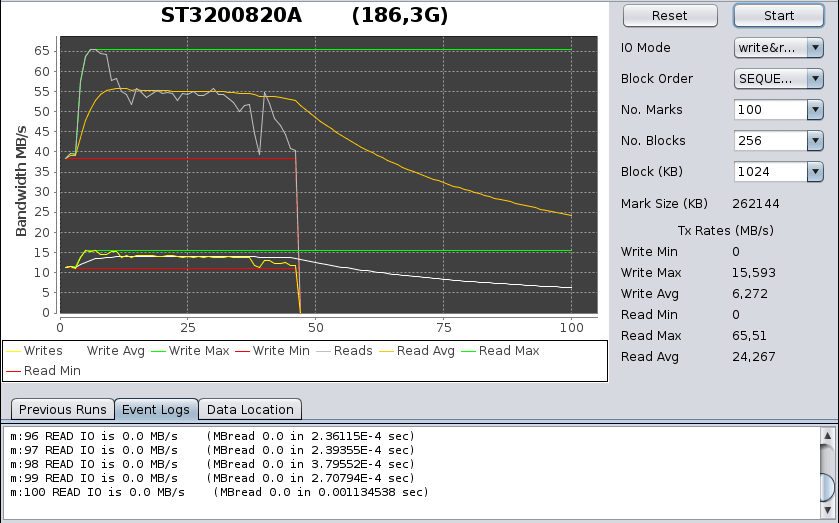Open the No. Blocks dropdown arrow
839x523 pixels.
[815, 141]
